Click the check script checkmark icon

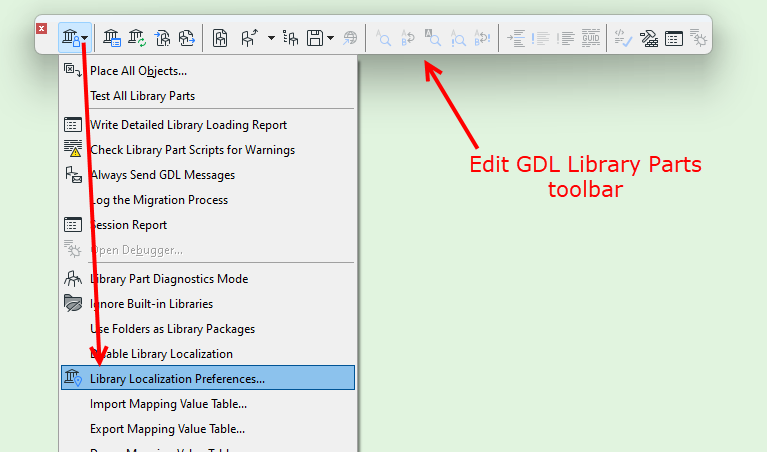[623, 38]
